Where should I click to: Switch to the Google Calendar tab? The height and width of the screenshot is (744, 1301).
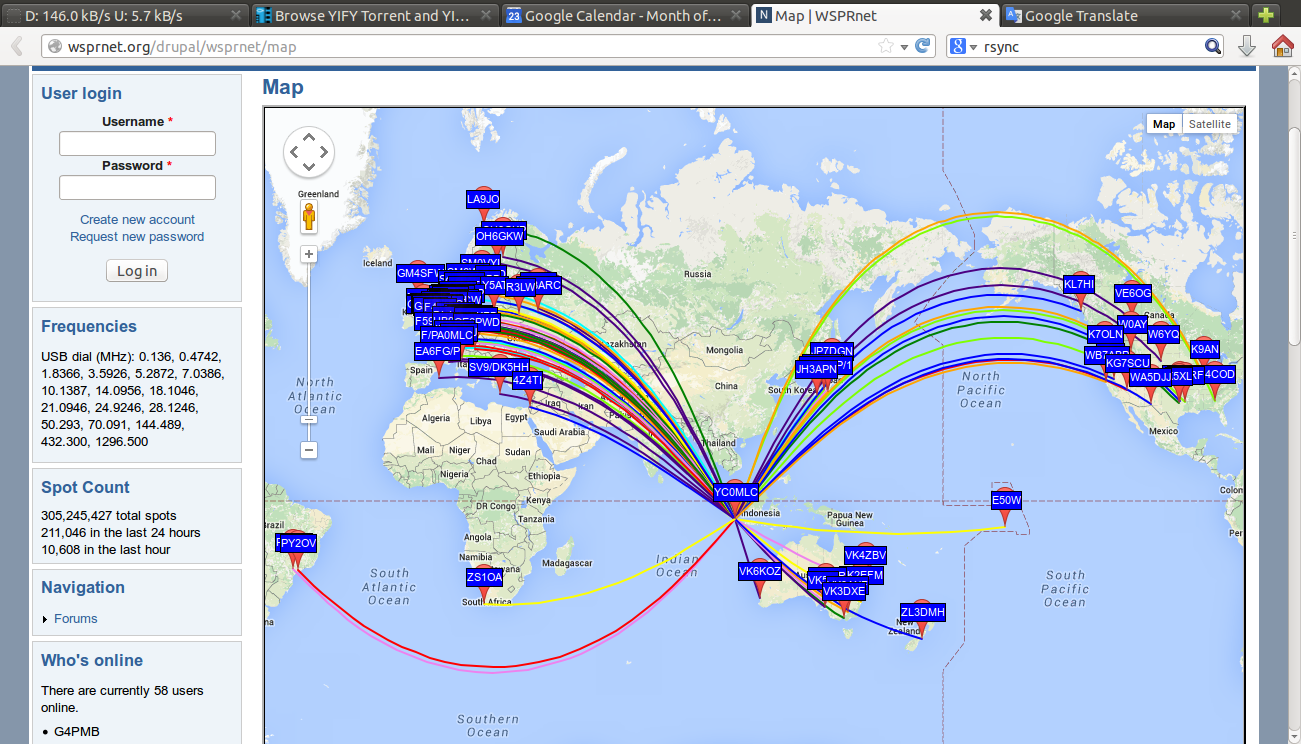tap(623, 15)
